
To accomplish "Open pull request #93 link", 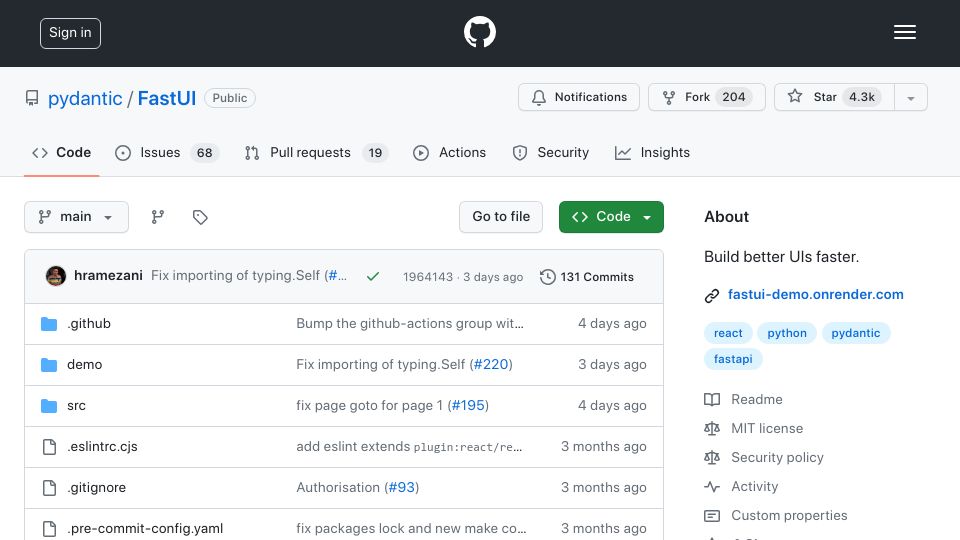I will [x=402, y=487].
